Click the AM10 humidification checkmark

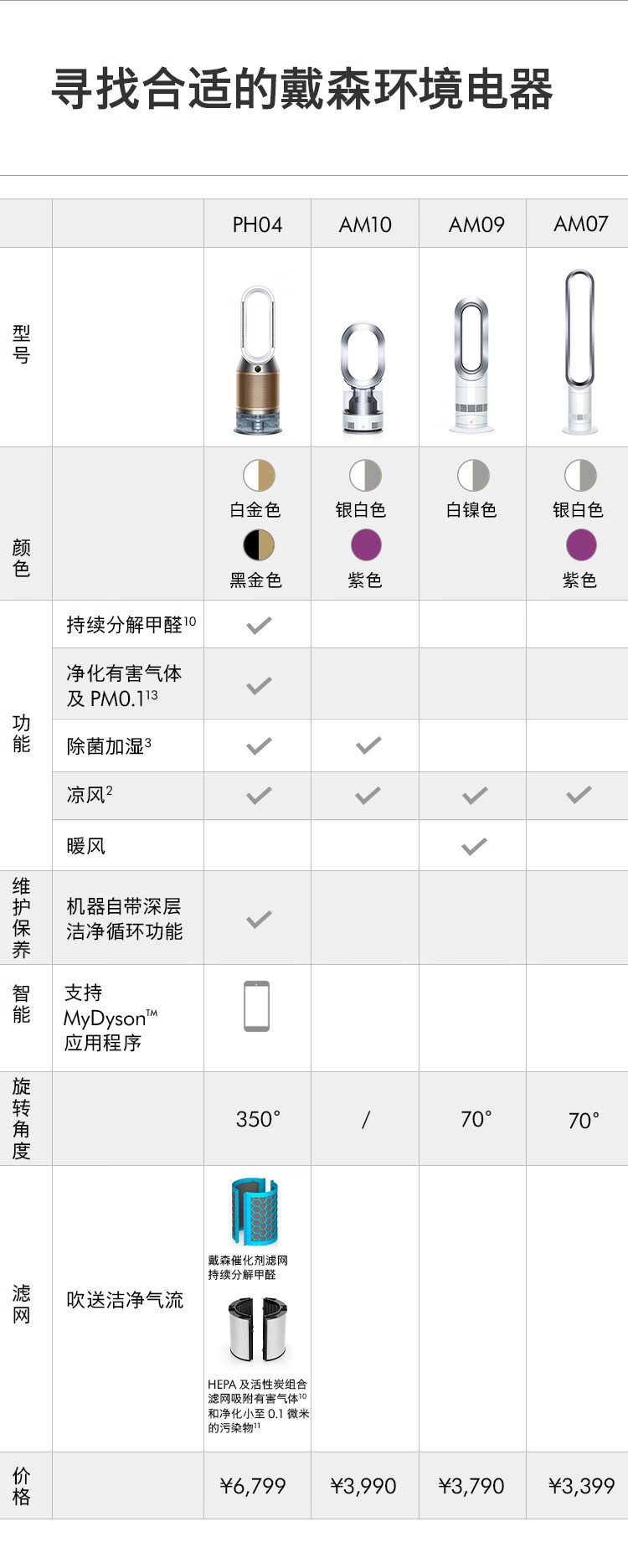pos(368,745)
